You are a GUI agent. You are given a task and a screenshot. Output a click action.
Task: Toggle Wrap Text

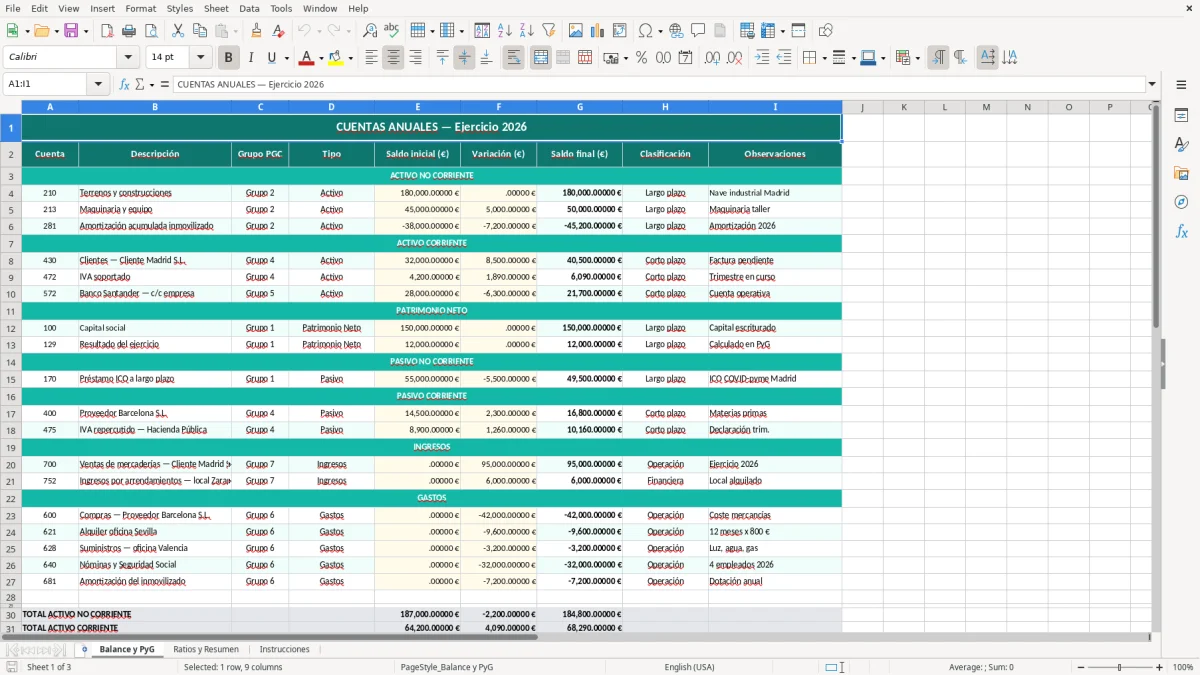coord(513,58)
